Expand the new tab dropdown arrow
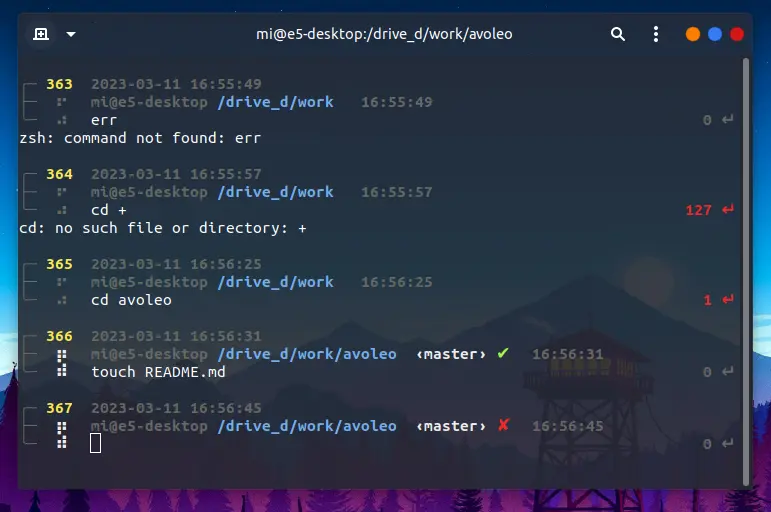Image resolution: width=771 pixels, height=512 pixels. click(x=71, y=34)
